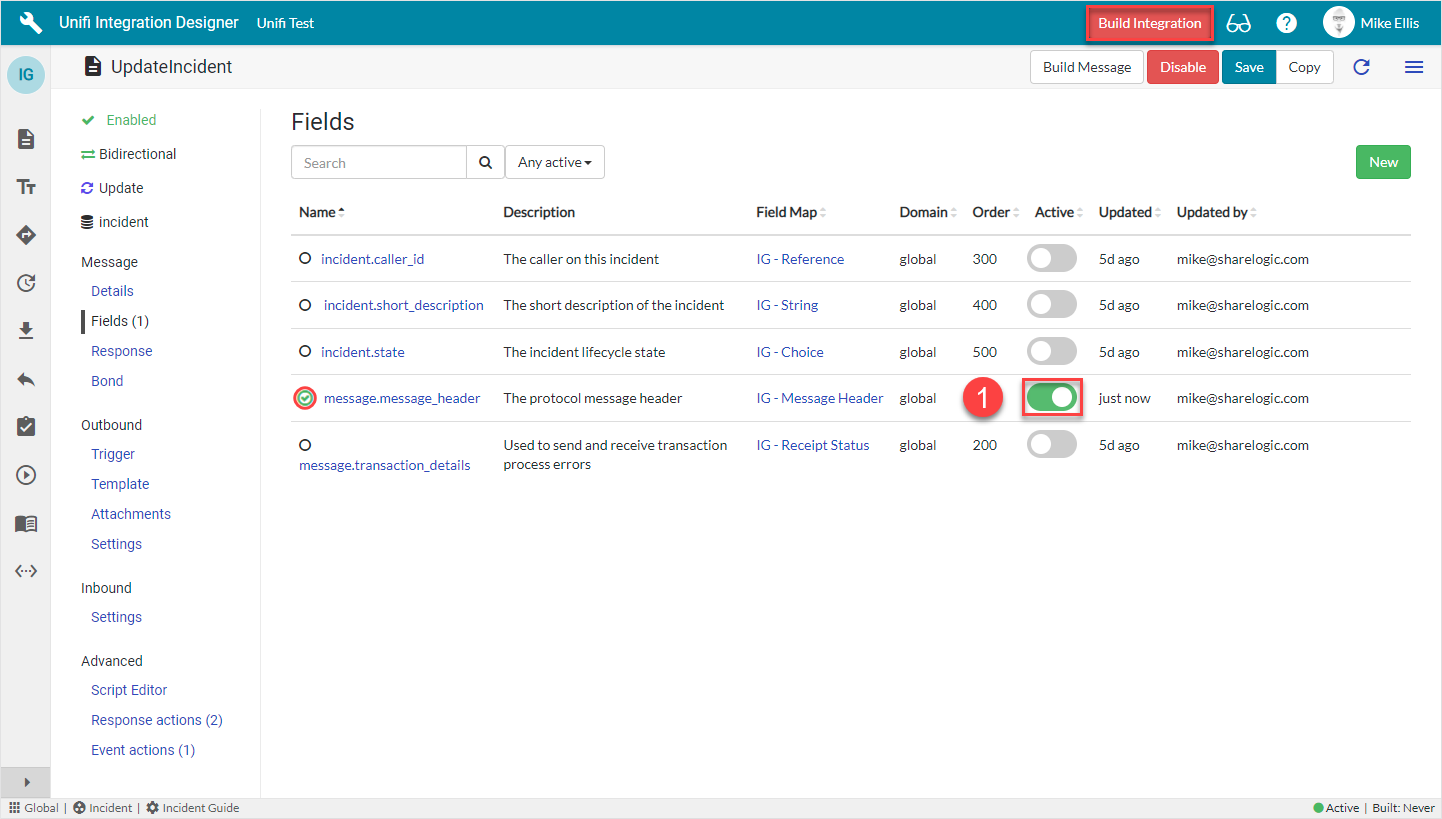Open the incident.short_description field link

[403, 305]
